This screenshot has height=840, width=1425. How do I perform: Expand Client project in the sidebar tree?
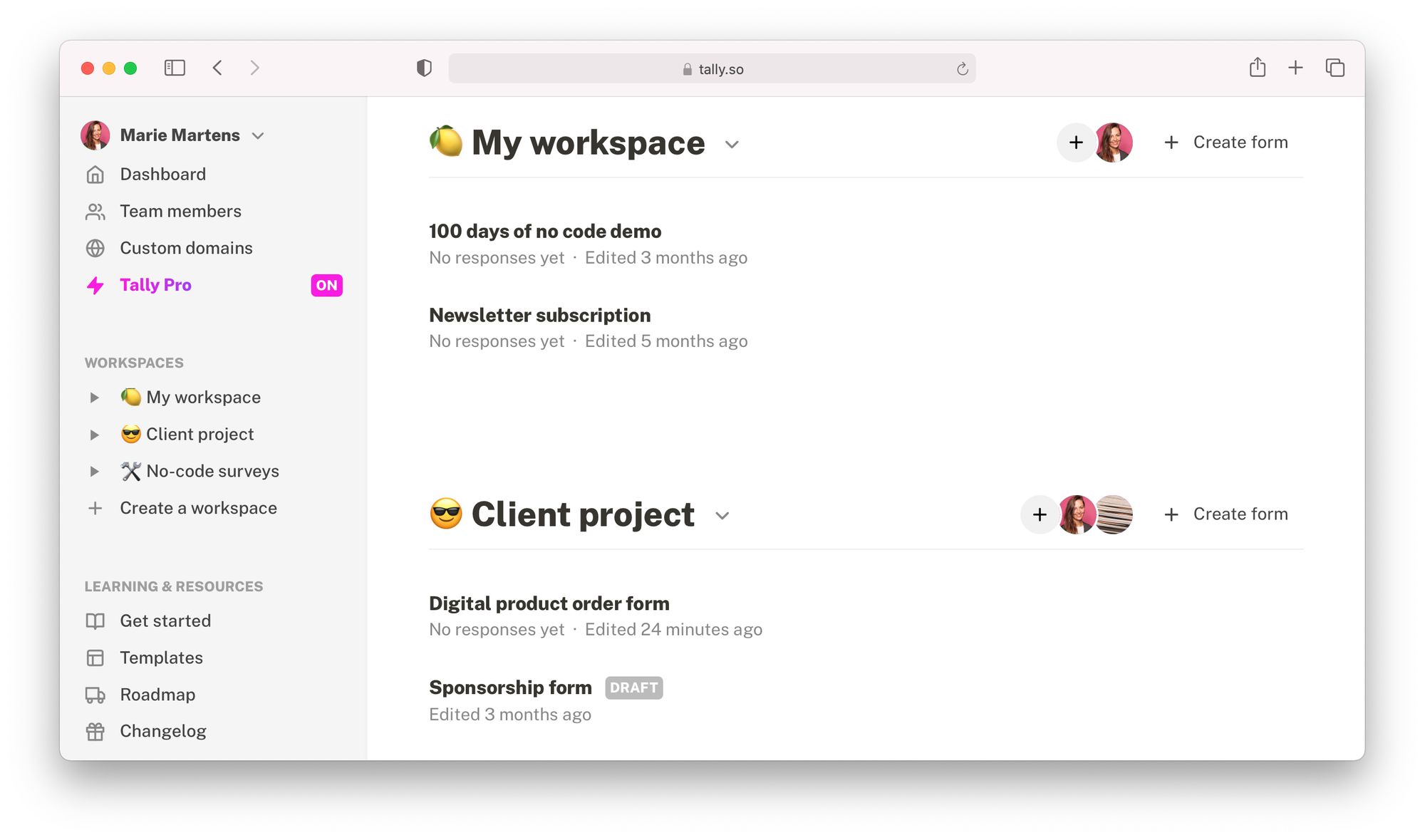(94, 435)
